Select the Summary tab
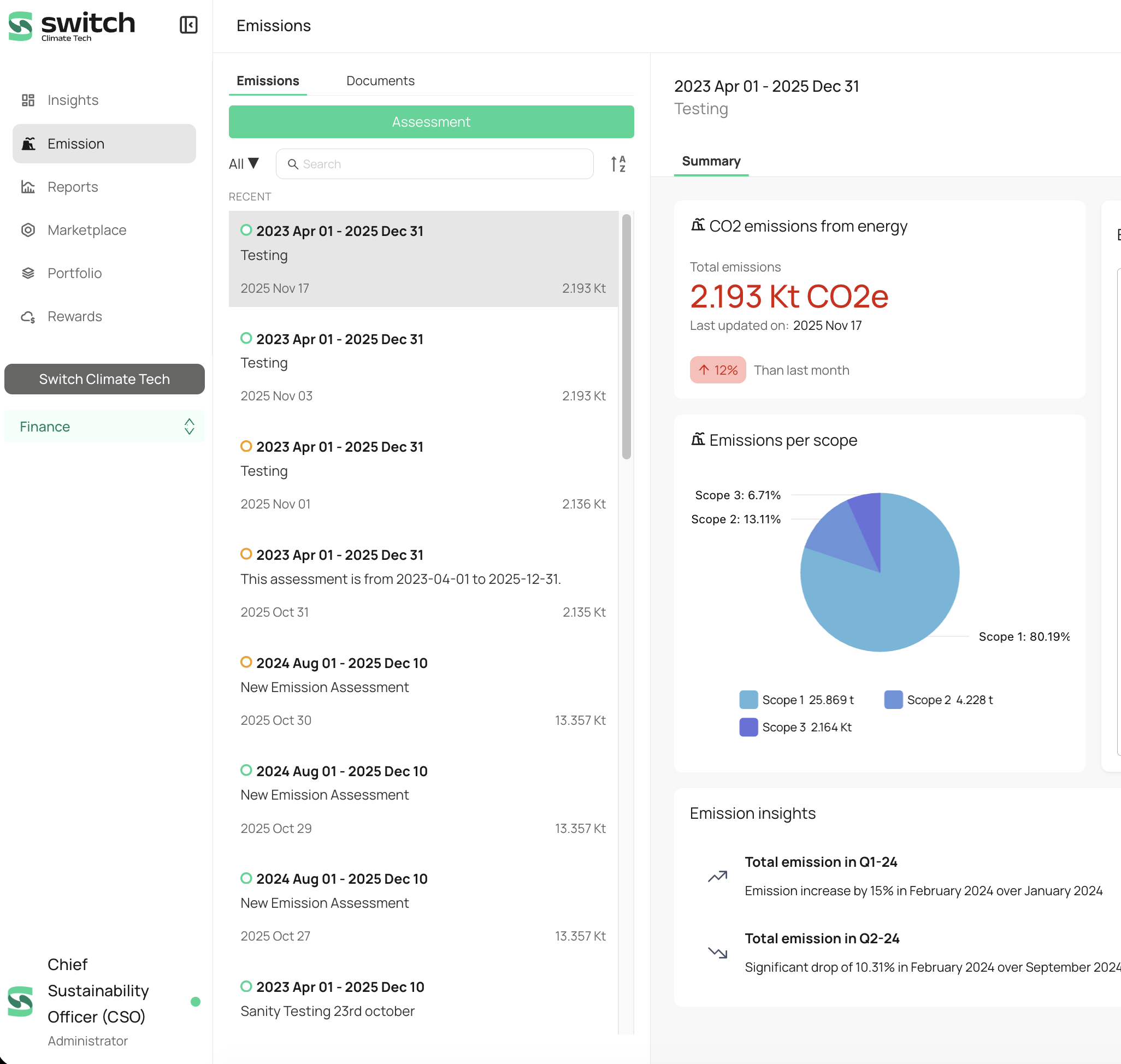 pos(711,161)
